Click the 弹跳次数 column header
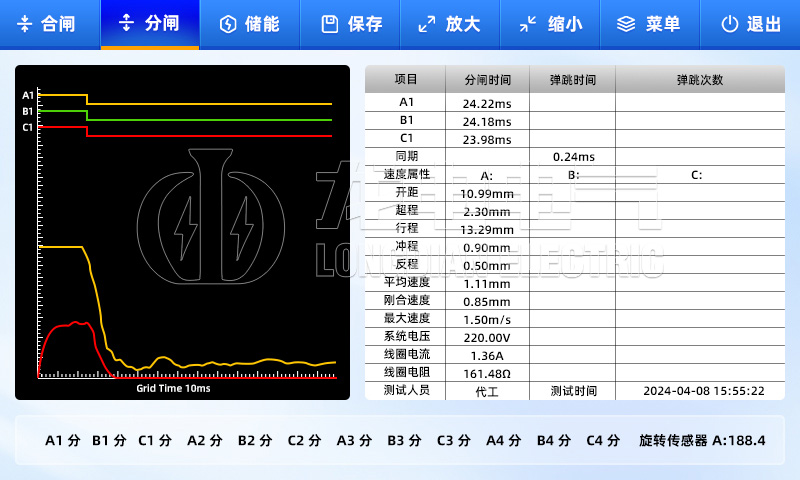Viewport: 800px width, 480px height. (699, 80)
